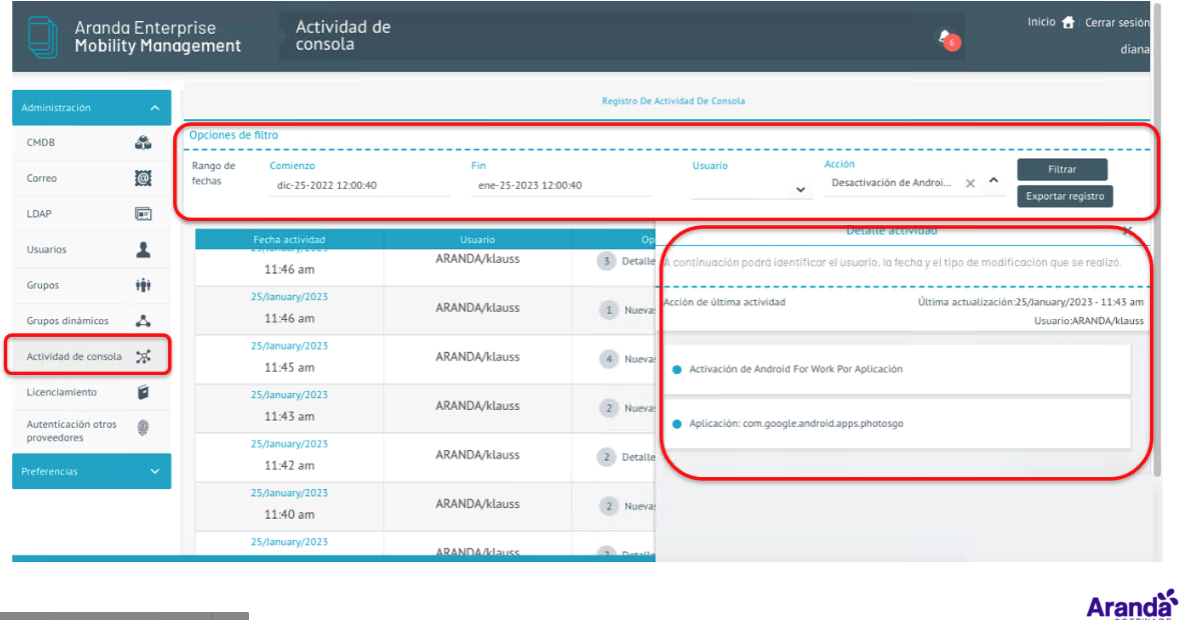The image size is (1191, 620).
Task: Click ARANDA/klauss in the 11:43 am row
Action: click(x=478, y=406)
